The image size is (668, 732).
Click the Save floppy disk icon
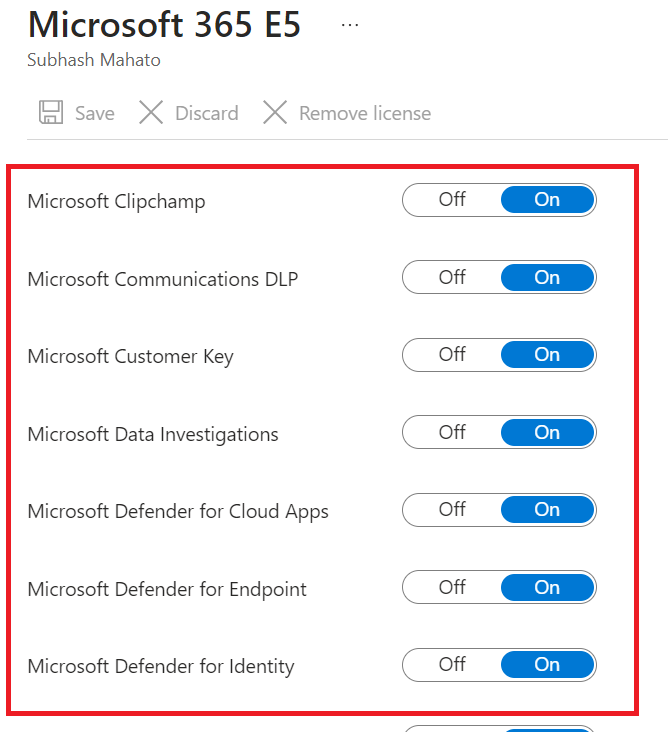point(51,112)
